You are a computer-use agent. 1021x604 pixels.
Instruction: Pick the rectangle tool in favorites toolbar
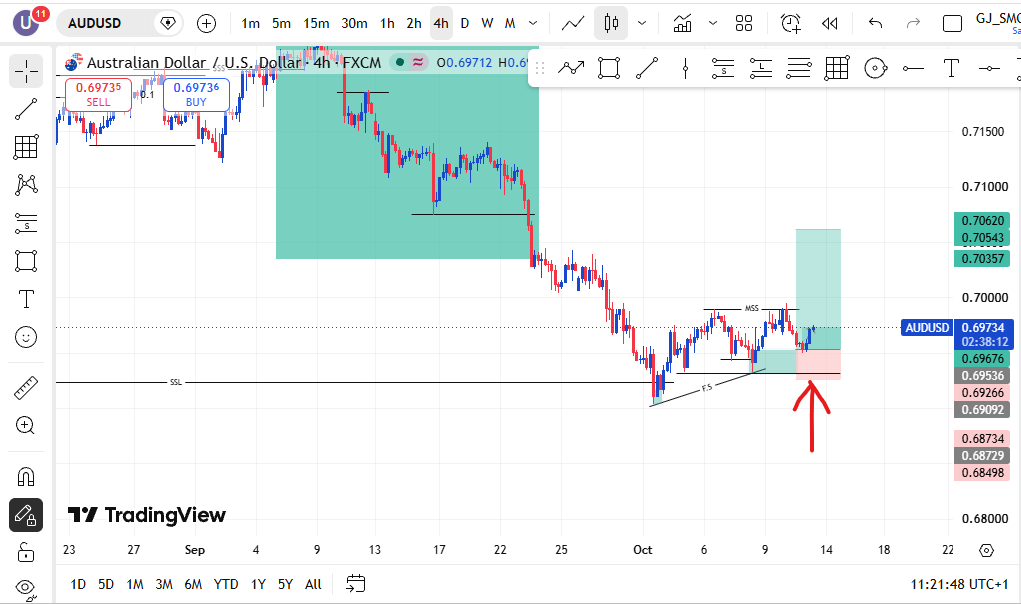click(x=609, y=68)
